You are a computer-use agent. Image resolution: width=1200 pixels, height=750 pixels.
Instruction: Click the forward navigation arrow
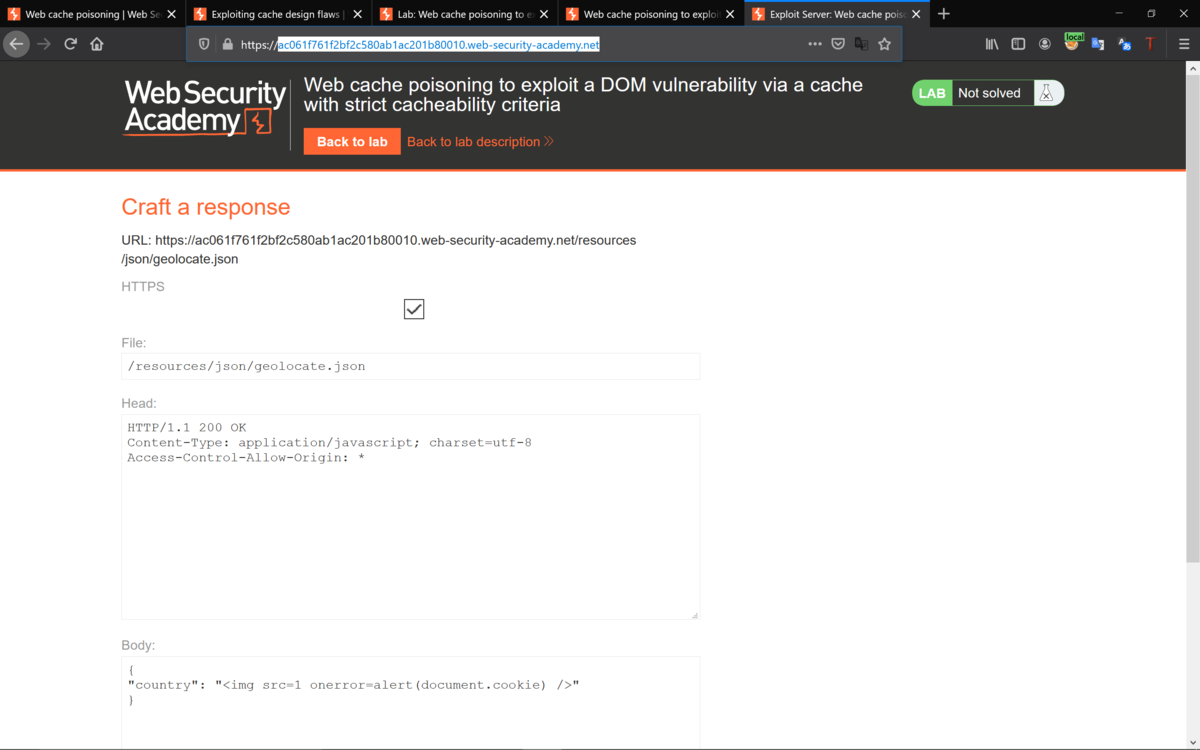tap(44, 44)
